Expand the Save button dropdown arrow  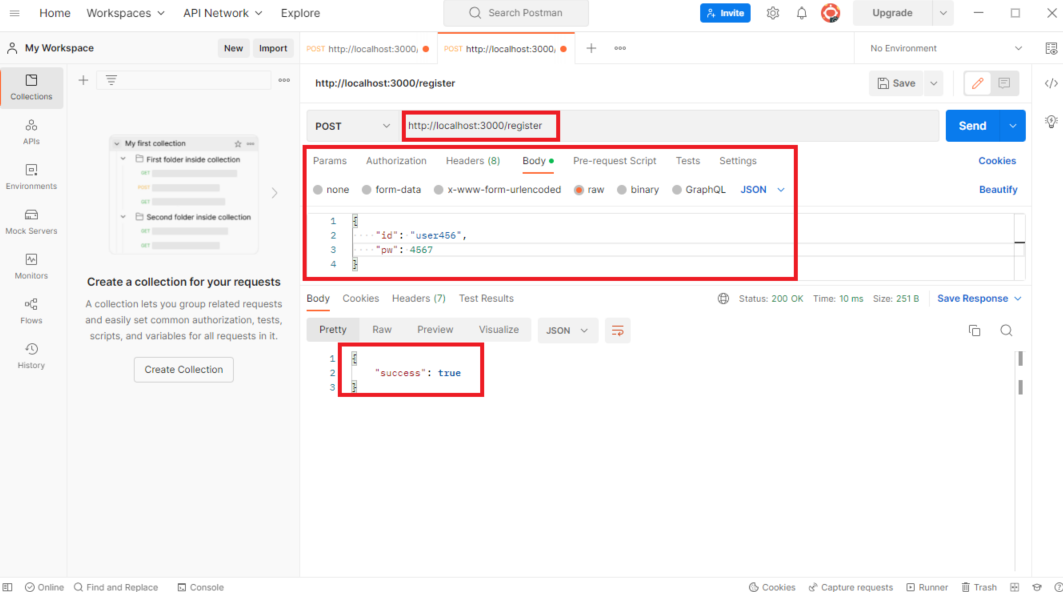[934, 83]
